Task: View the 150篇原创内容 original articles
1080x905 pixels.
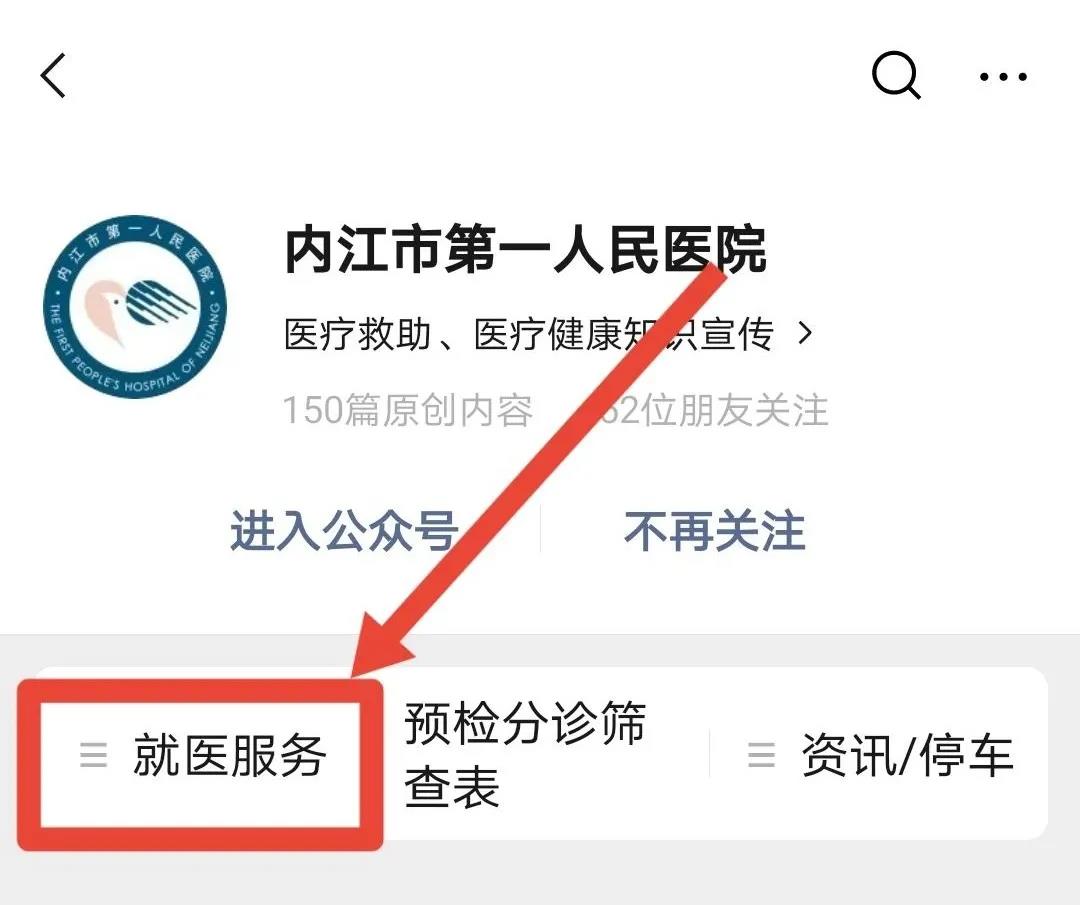Action: coord(408,410)
